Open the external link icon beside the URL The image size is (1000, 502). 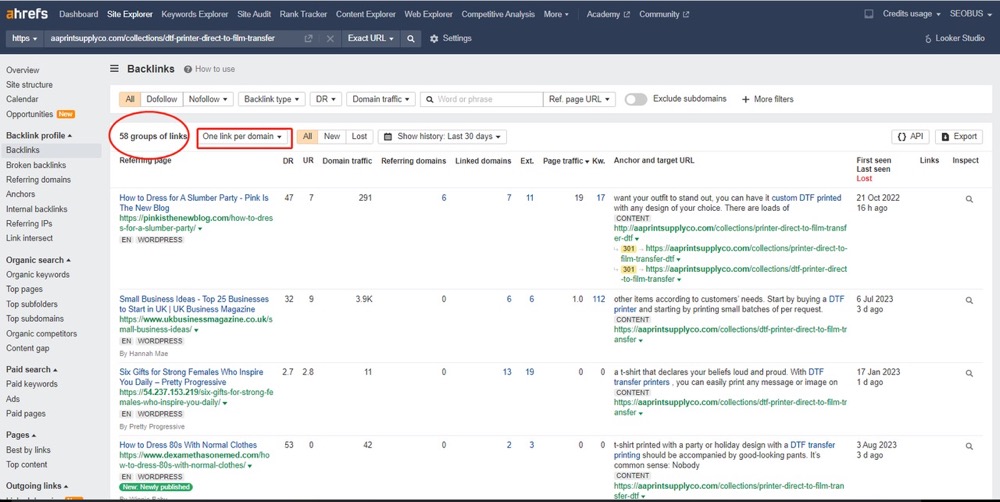[x=309, y=39]
